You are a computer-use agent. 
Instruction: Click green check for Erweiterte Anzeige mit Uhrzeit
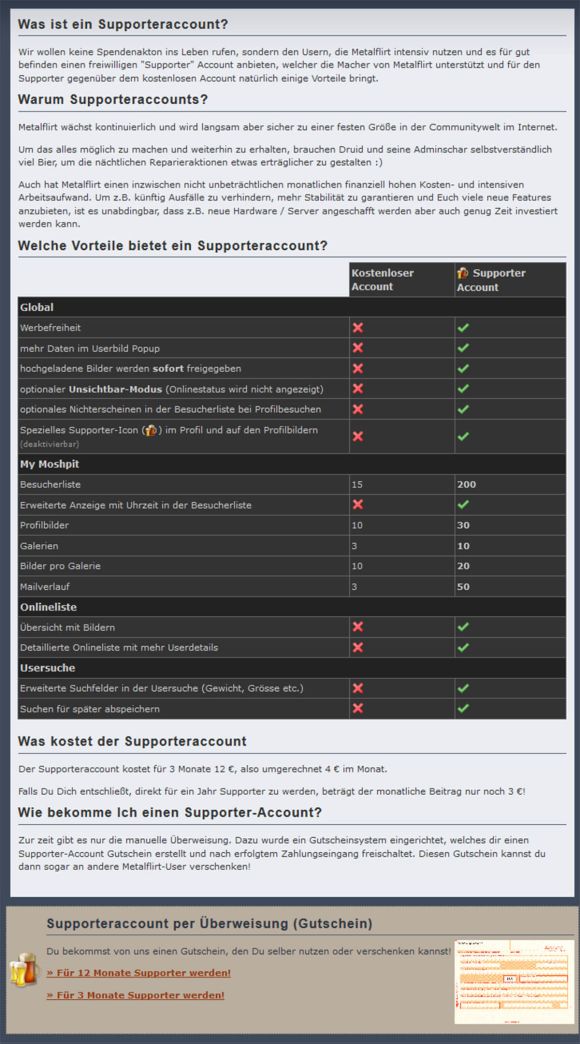(x=463, y=505)
